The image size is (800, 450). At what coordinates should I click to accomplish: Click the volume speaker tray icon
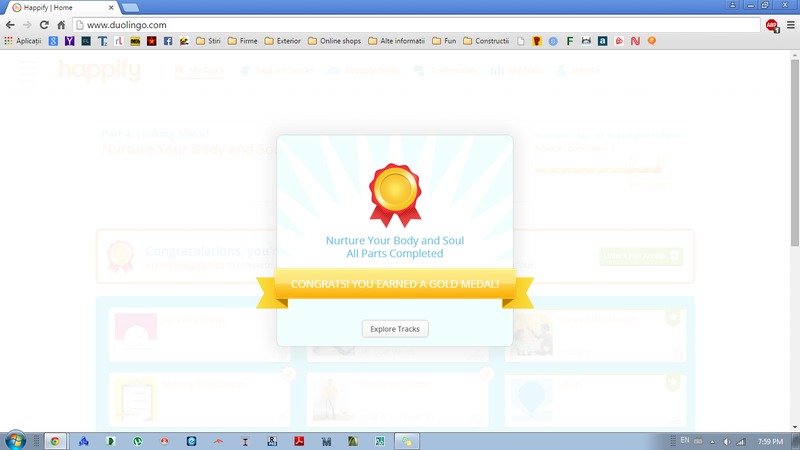coord(727,442)
